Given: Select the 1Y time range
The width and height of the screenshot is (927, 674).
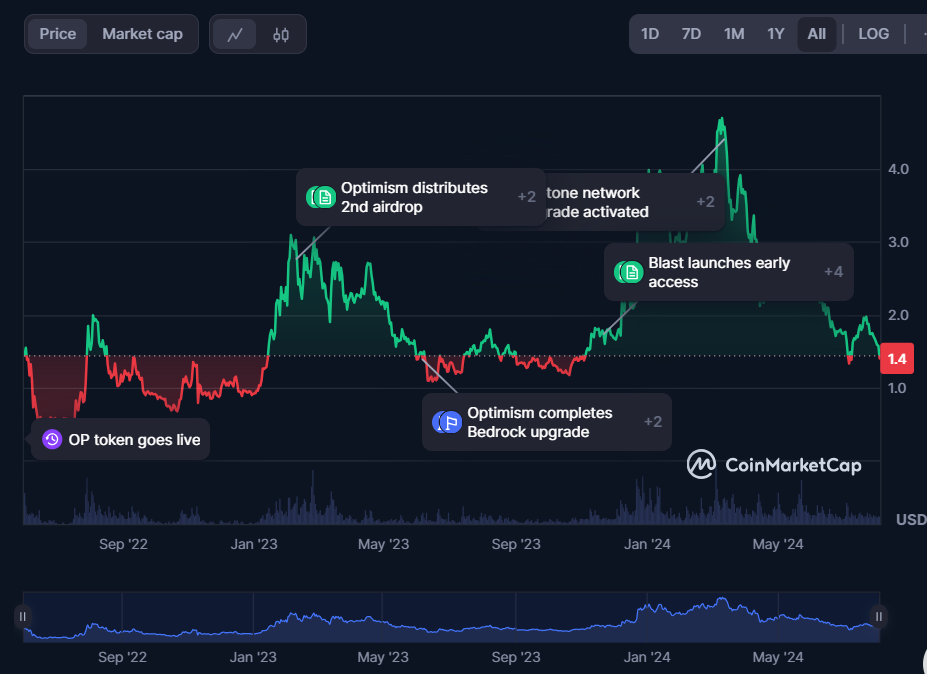Looking at the screenshot, I should (x=776, y=34).
